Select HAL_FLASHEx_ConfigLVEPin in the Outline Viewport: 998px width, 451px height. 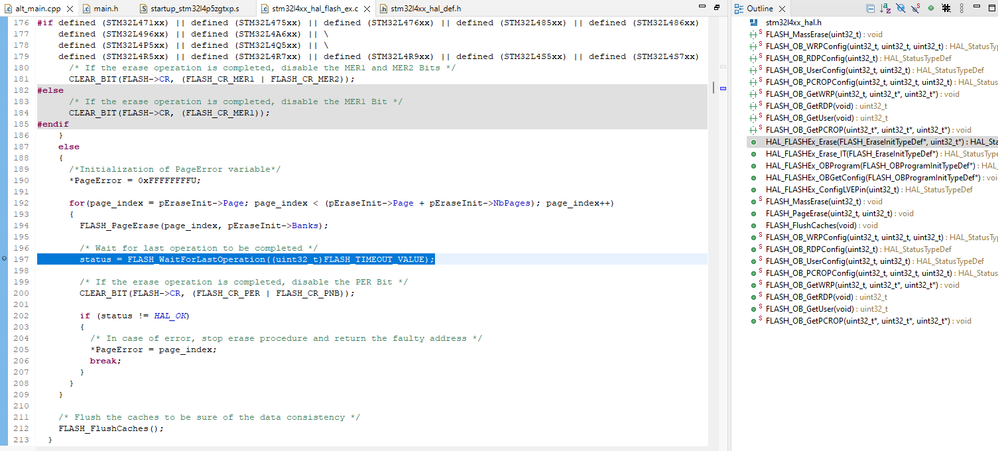click(x=869, y=190)
